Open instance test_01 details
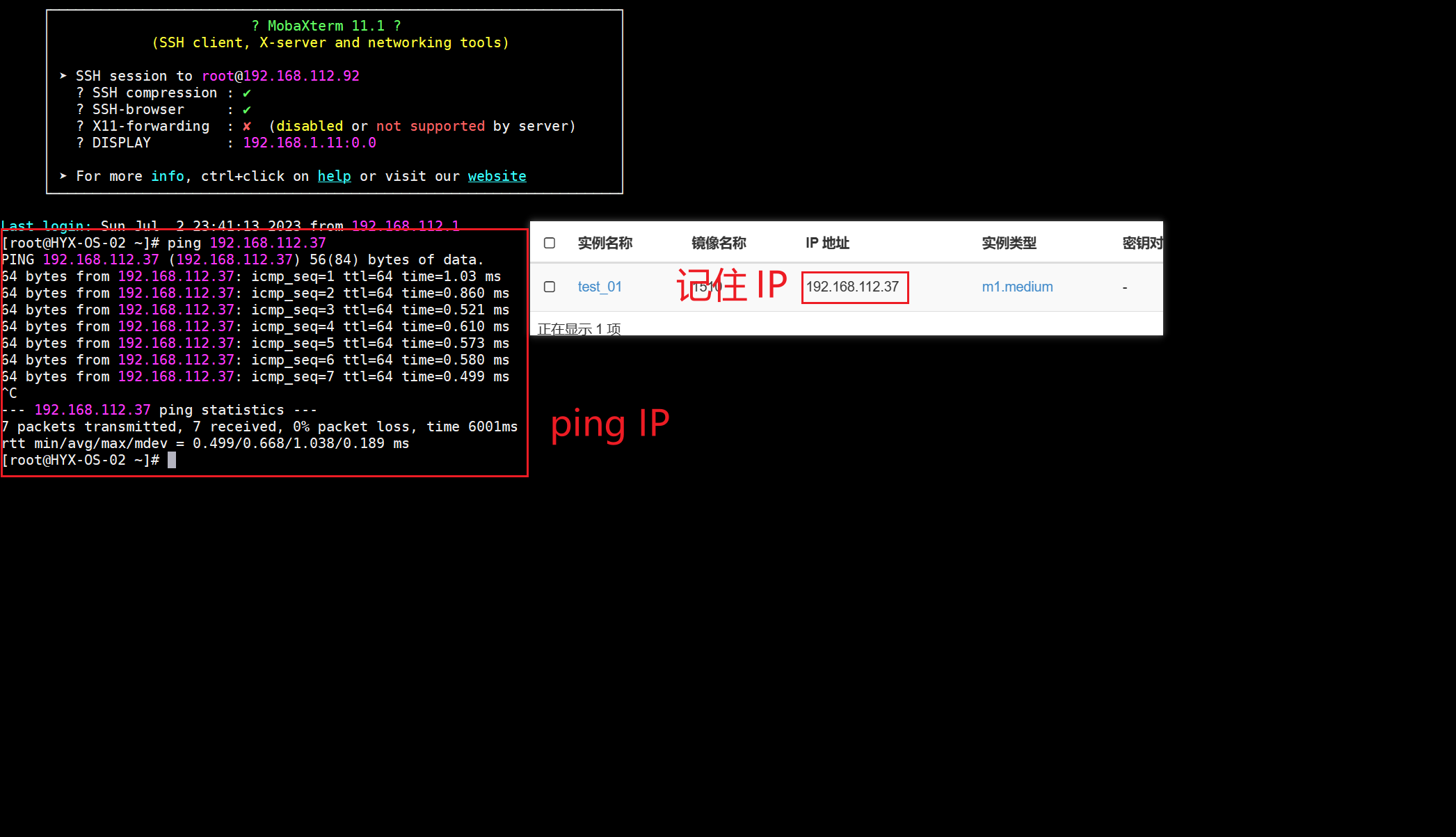 point(600,287)
